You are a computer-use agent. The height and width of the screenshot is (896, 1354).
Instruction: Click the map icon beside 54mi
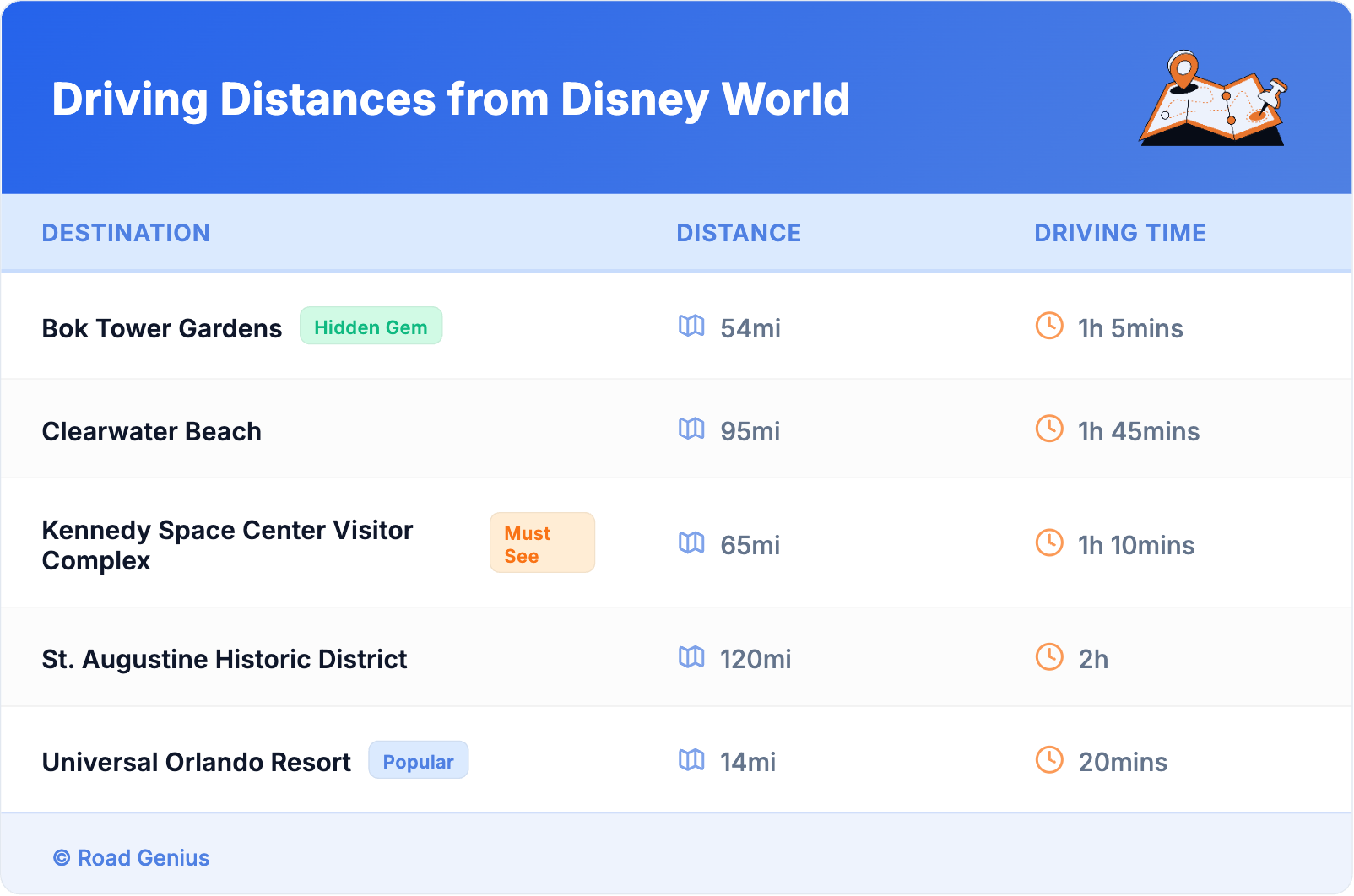691,327
